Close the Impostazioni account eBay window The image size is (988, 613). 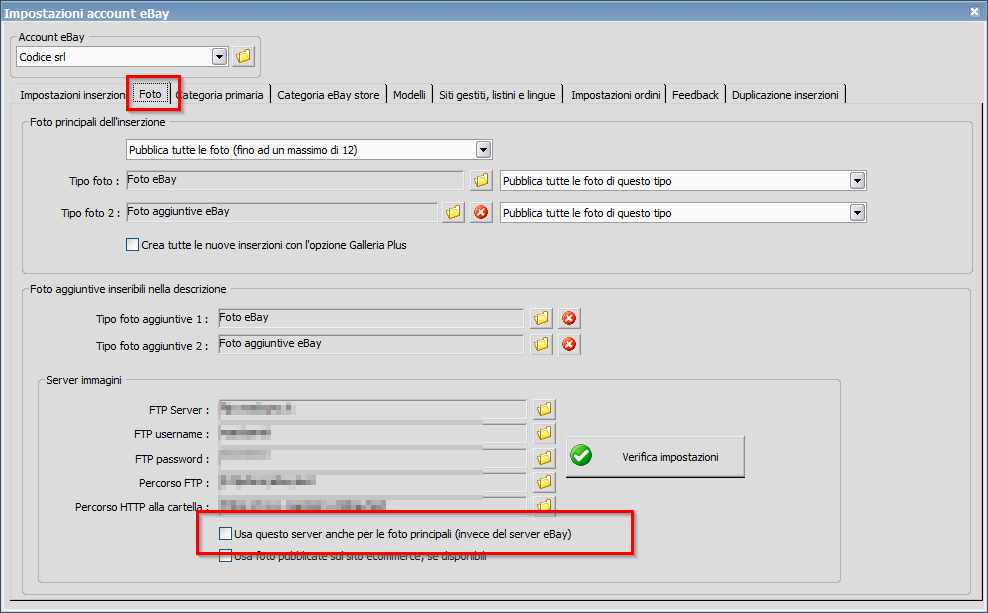click(974, 12)
